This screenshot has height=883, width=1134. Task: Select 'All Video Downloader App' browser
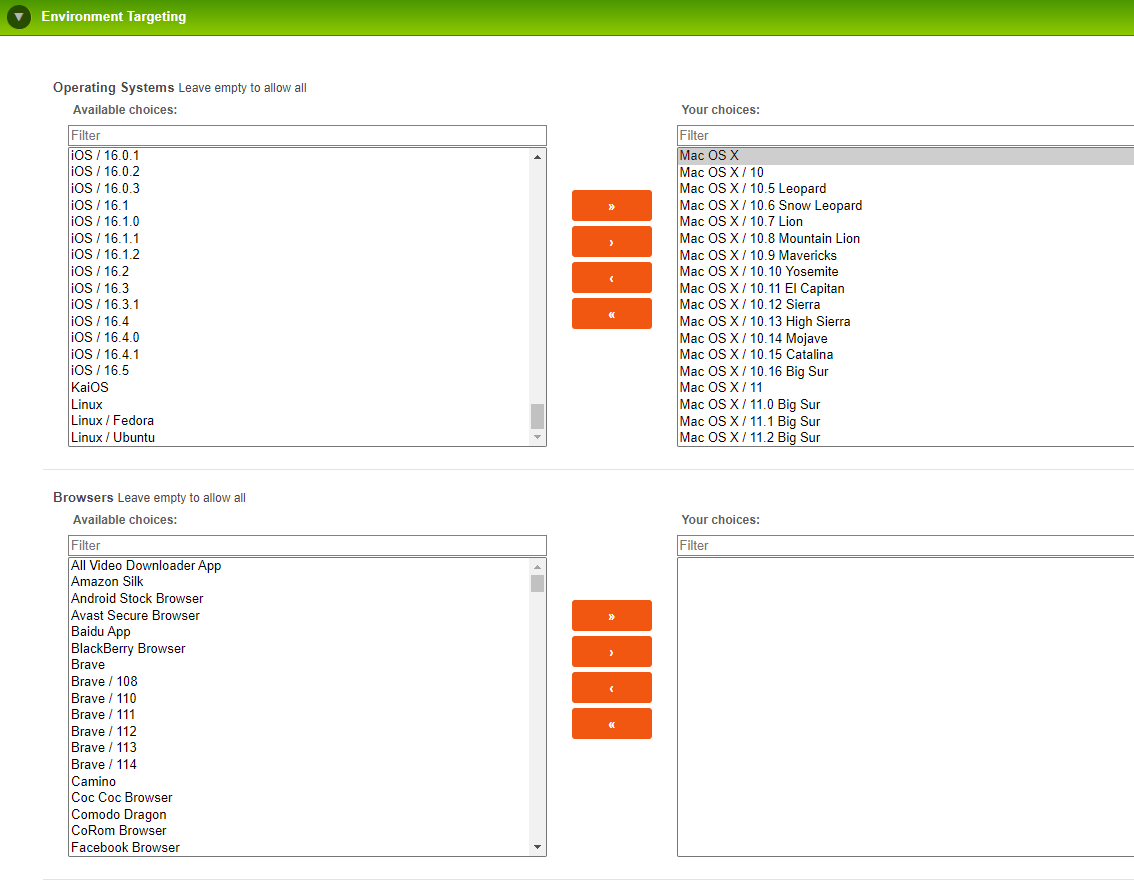click(x=299, y=566)
